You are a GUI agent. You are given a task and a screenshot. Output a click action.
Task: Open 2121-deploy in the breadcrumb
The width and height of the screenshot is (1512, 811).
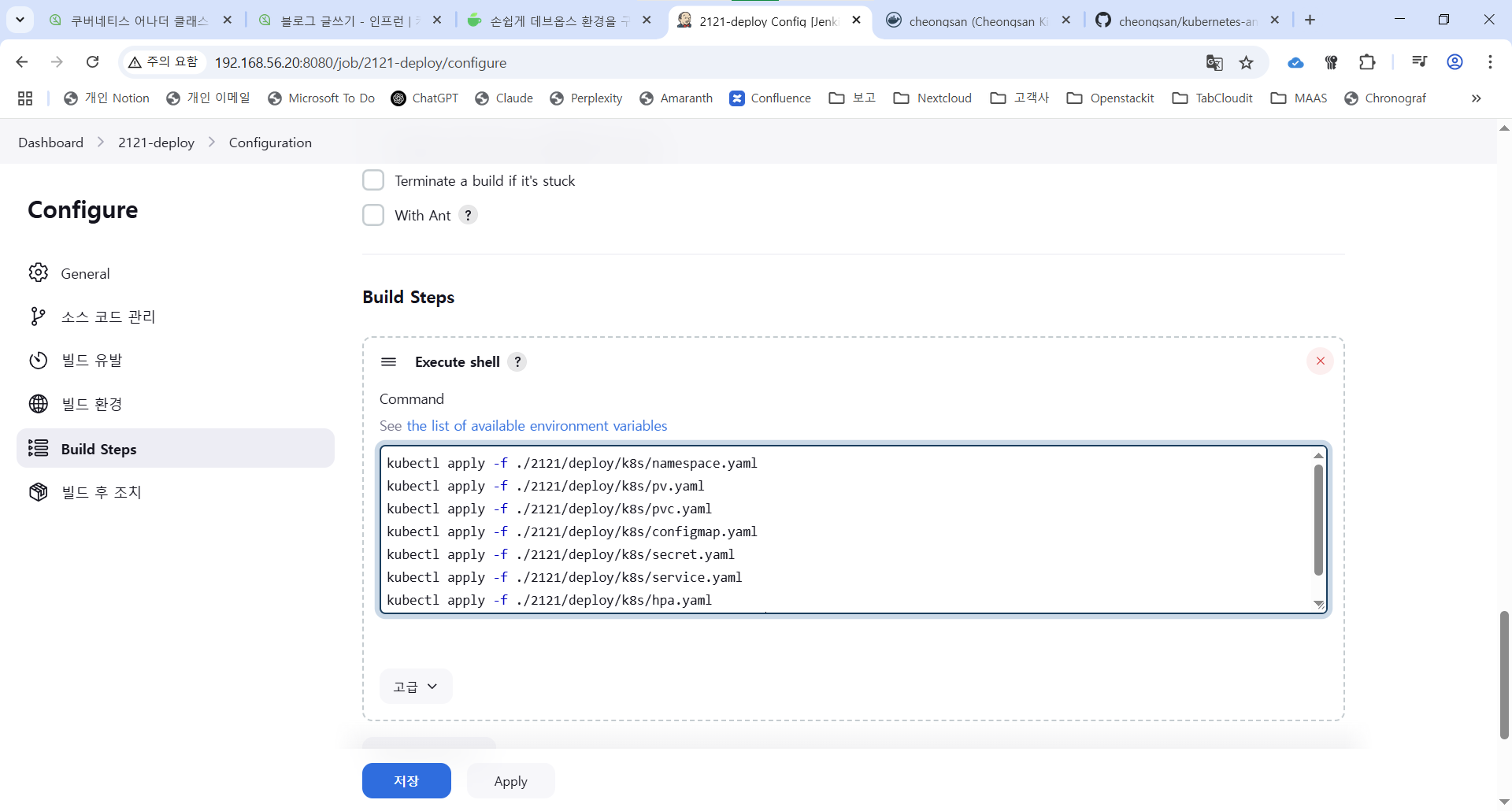pos(156,143)
